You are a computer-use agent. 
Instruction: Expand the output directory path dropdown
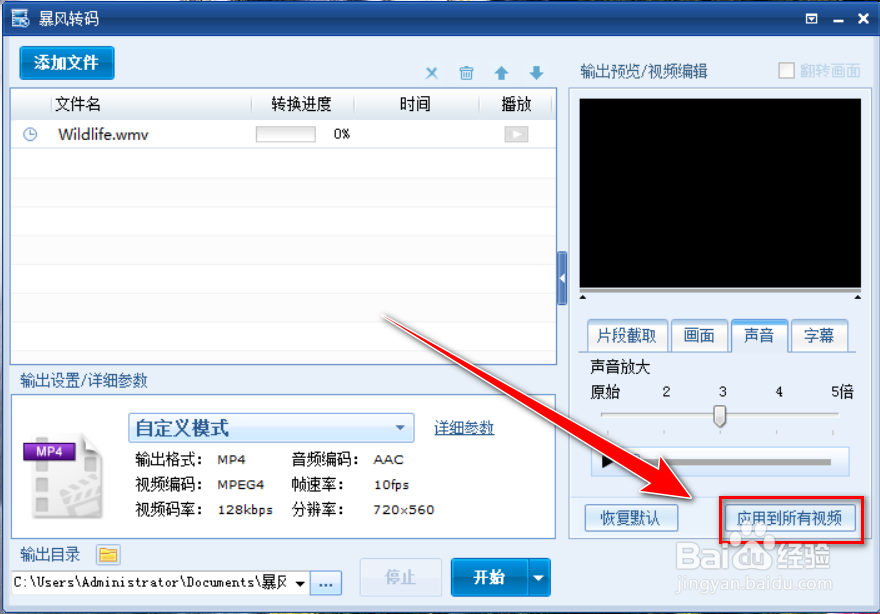(x=300, y=583)
